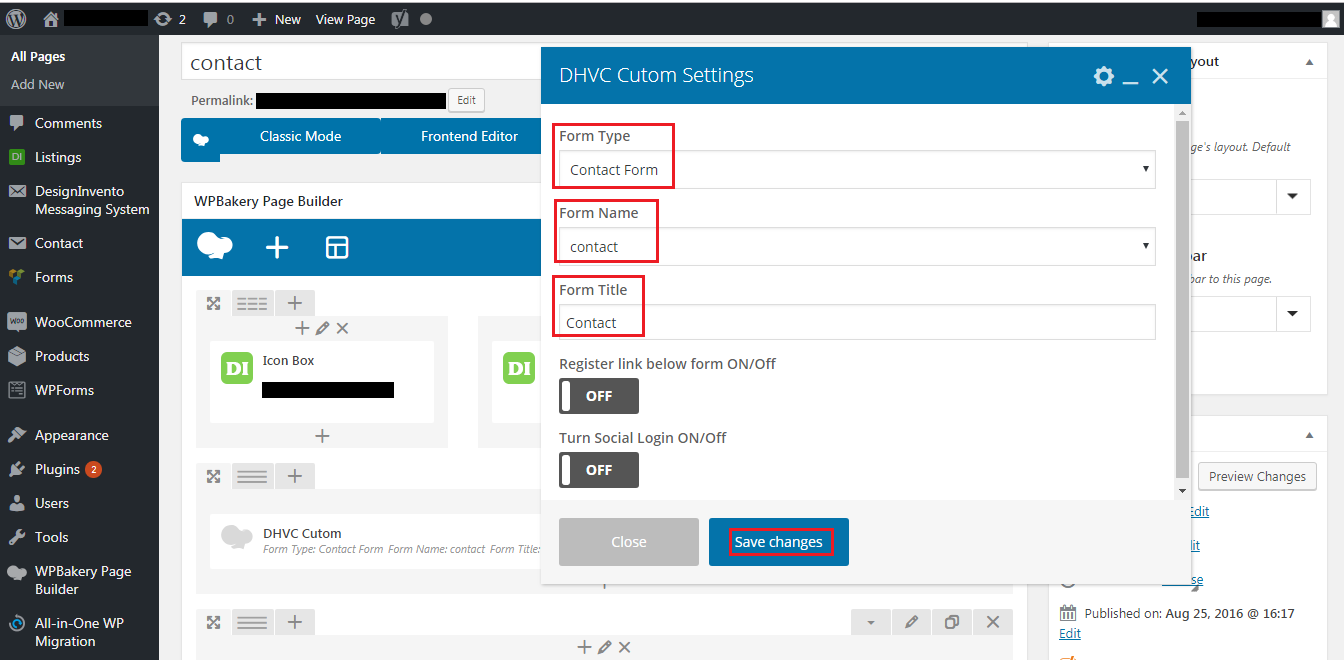Screen dimensions: 1344x660
Task: Open the sidebar dropdown in right panel
Action: (1293, 314)
